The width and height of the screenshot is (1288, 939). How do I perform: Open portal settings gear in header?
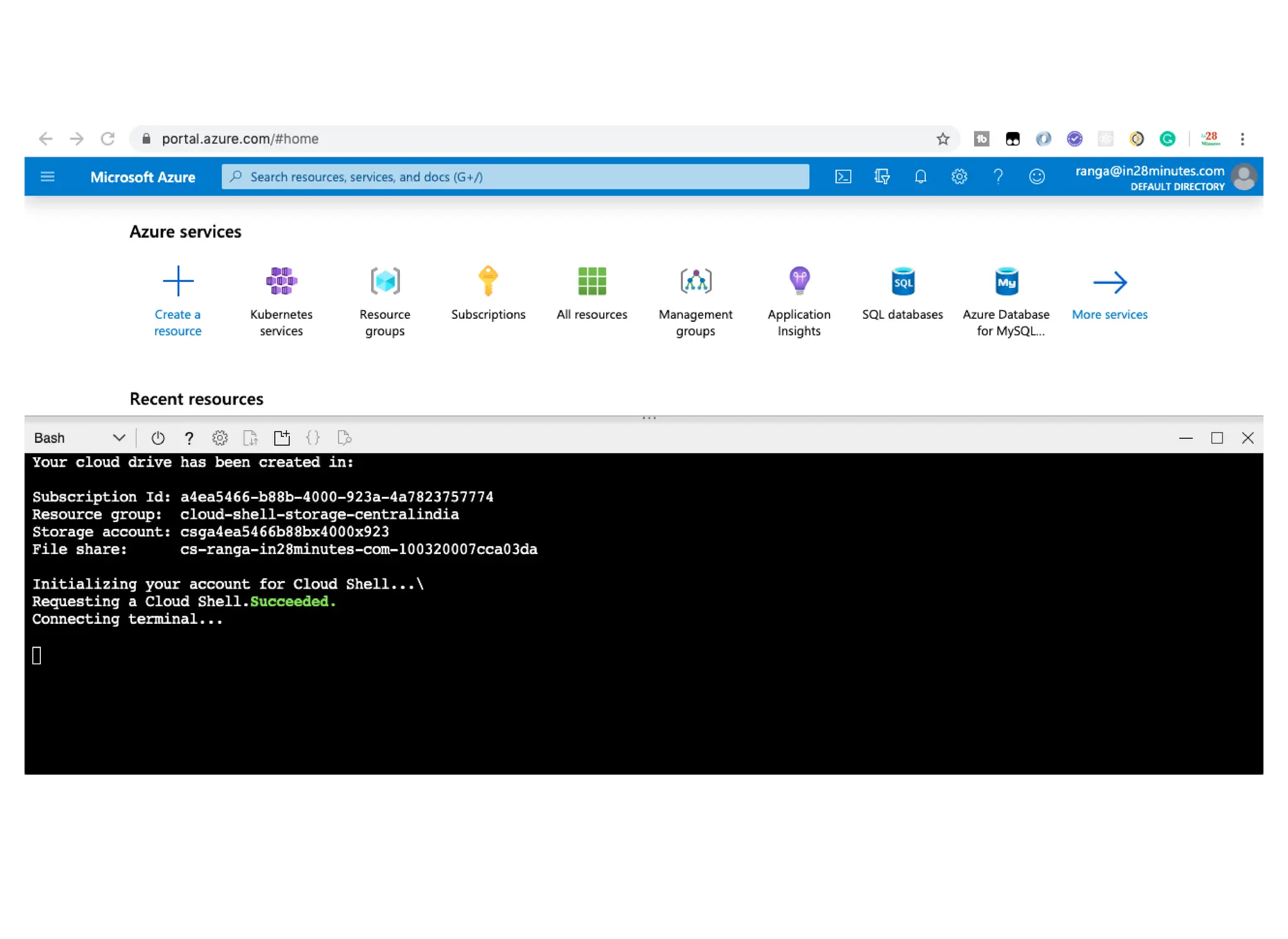point(958,177)
